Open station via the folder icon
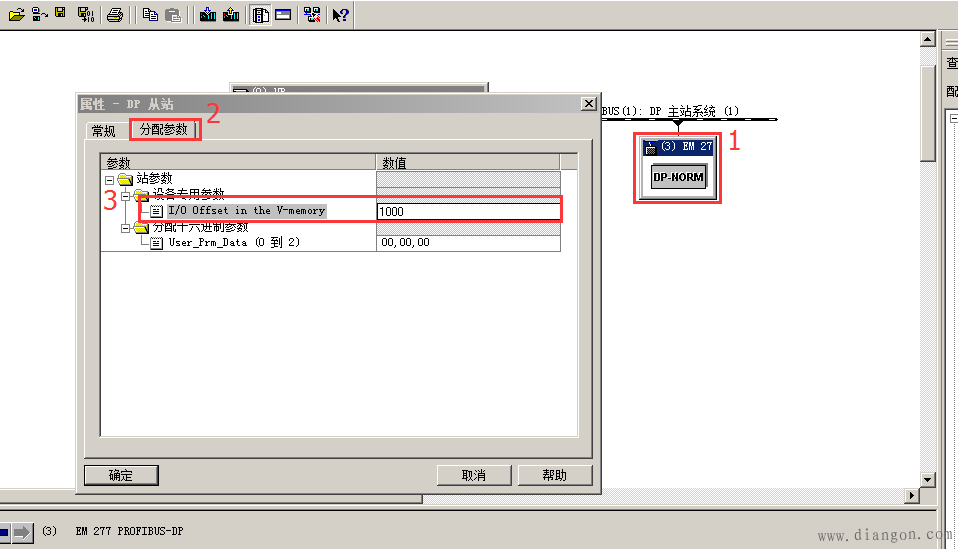This screenshot has width=958, height=549. tap(16, 14)
